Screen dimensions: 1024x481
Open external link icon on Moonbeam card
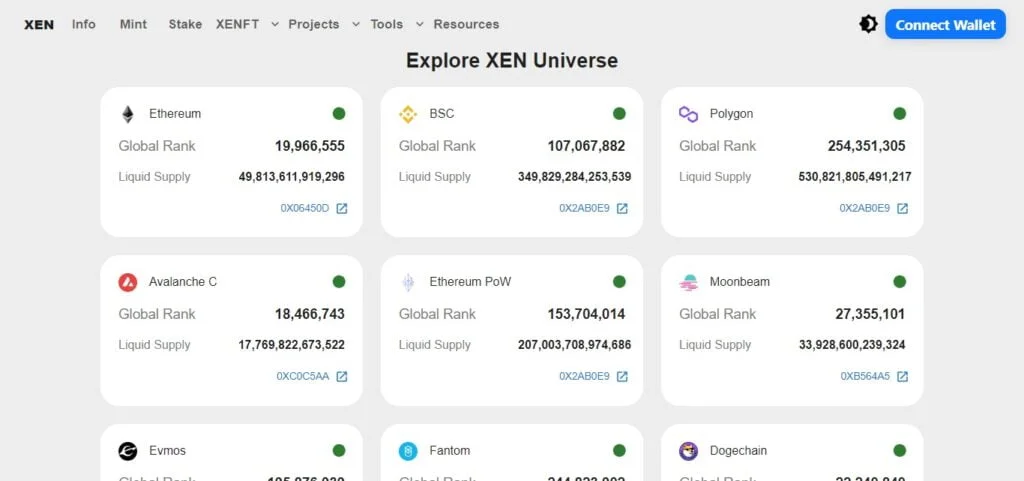click(903, 377)
